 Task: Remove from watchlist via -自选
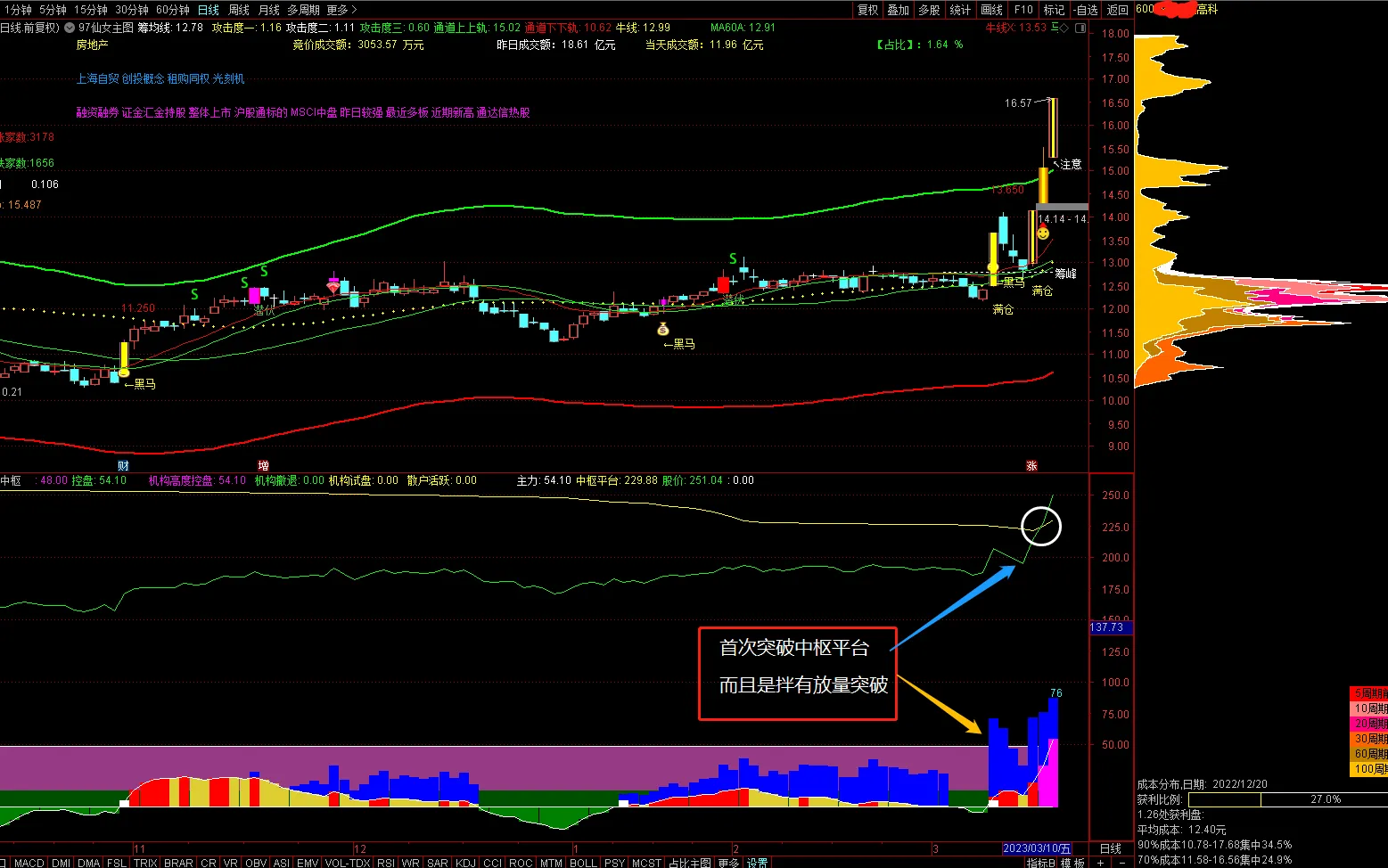point(1086,10)
